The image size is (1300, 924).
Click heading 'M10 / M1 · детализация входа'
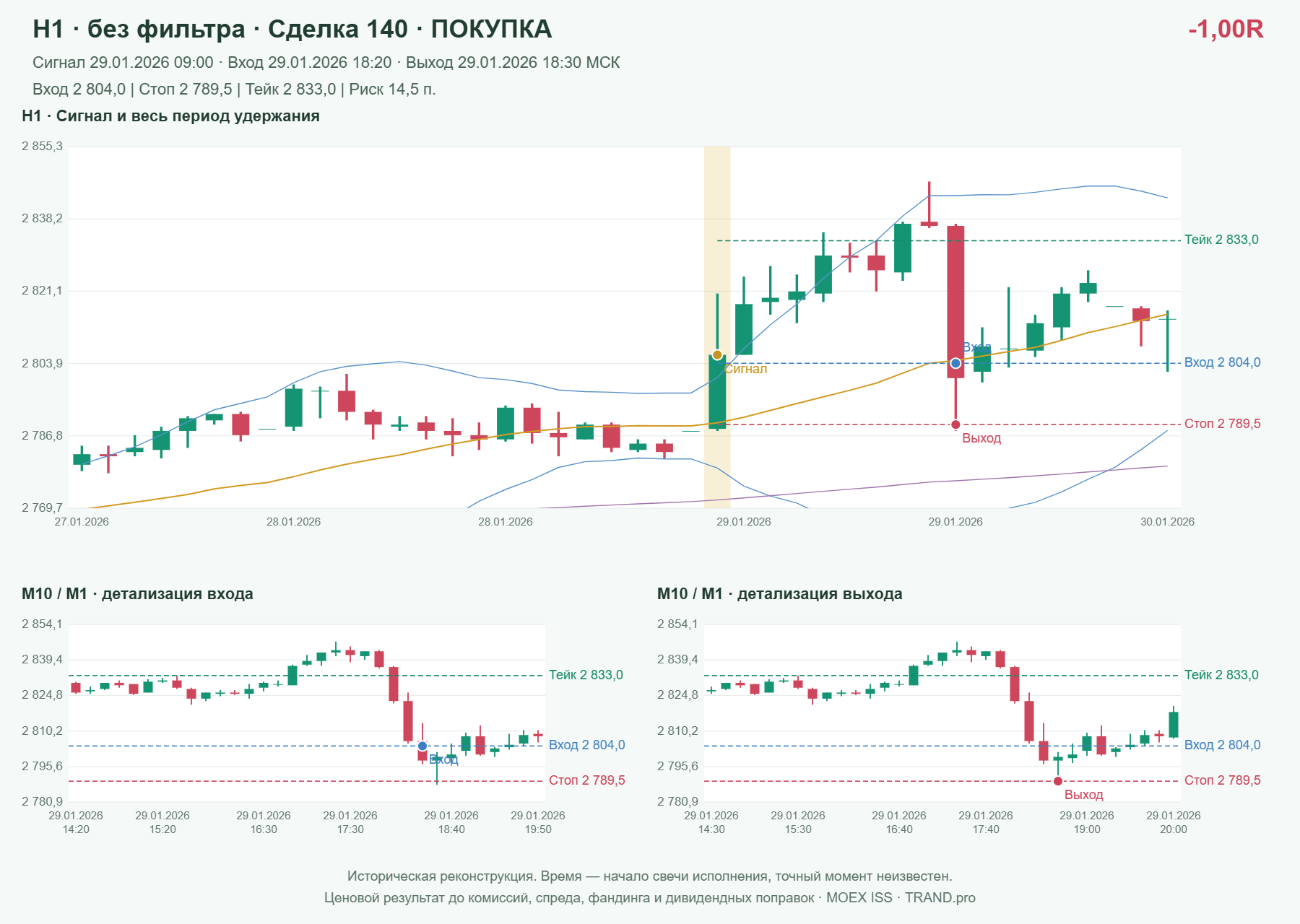pyautogui.click(x=137, y=594)
